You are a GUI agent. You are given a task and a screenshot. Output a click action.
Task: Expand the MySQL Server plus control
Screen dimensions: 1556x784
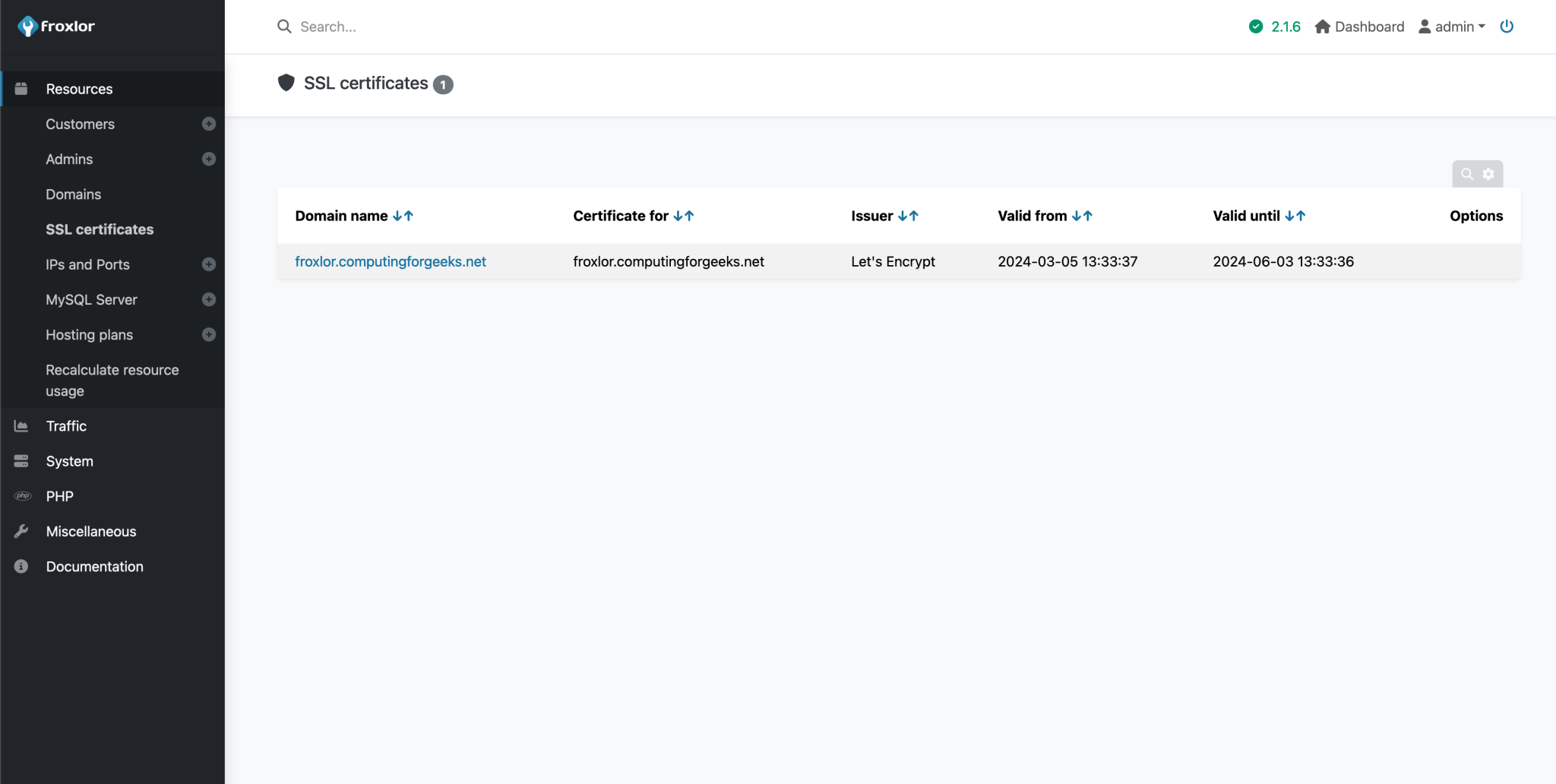point(208,299)
